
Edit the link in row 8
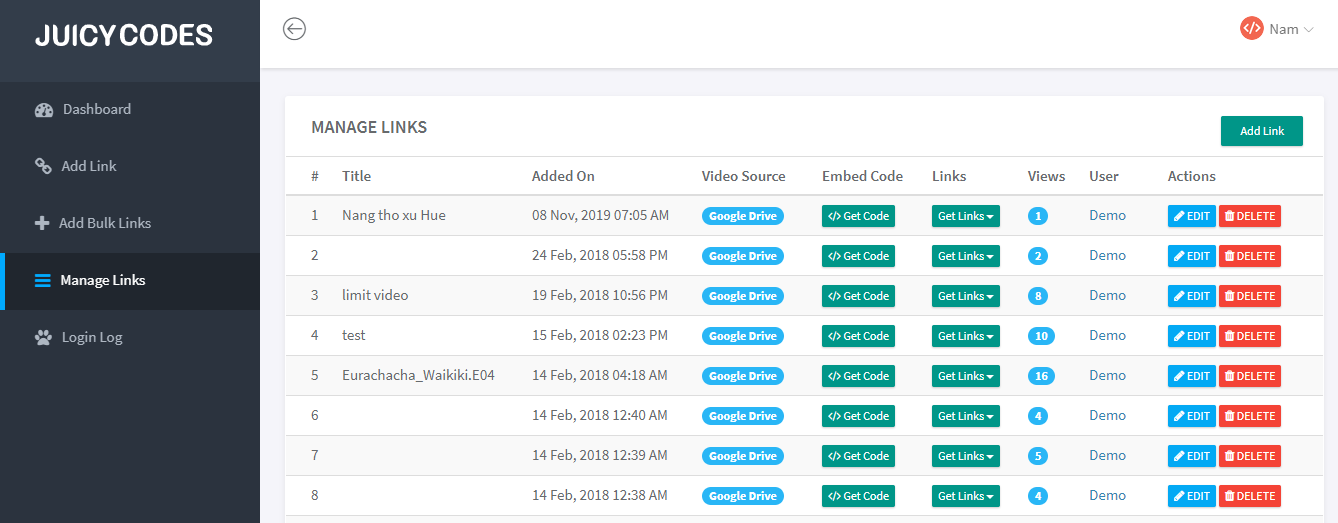1192,496
